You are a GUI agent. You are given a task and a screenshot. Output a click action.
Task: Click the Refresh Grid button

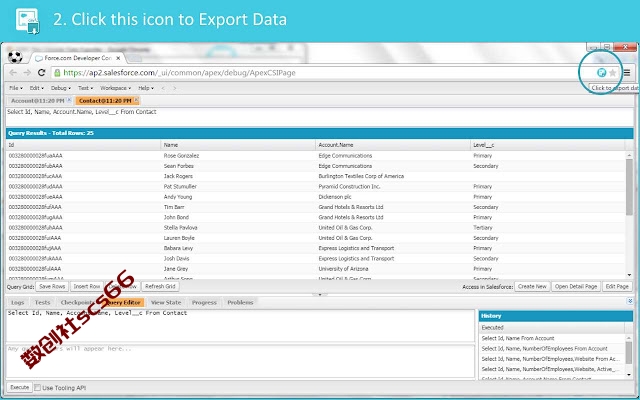(x=160, y=287)
